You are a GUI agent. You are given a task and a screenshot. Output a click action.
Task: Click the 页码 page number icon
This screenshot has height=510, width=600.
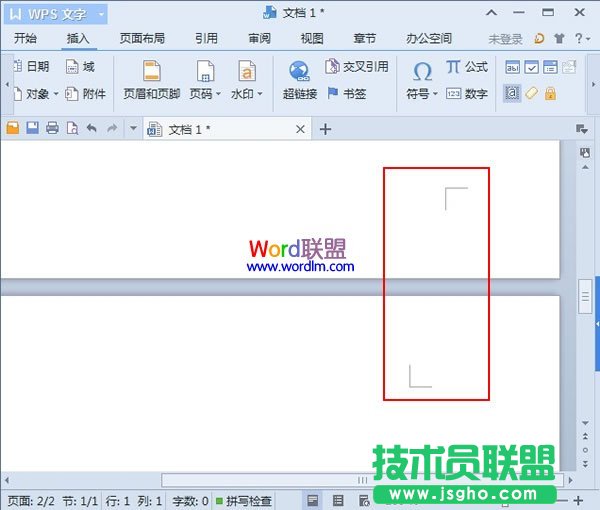point(205,72)
